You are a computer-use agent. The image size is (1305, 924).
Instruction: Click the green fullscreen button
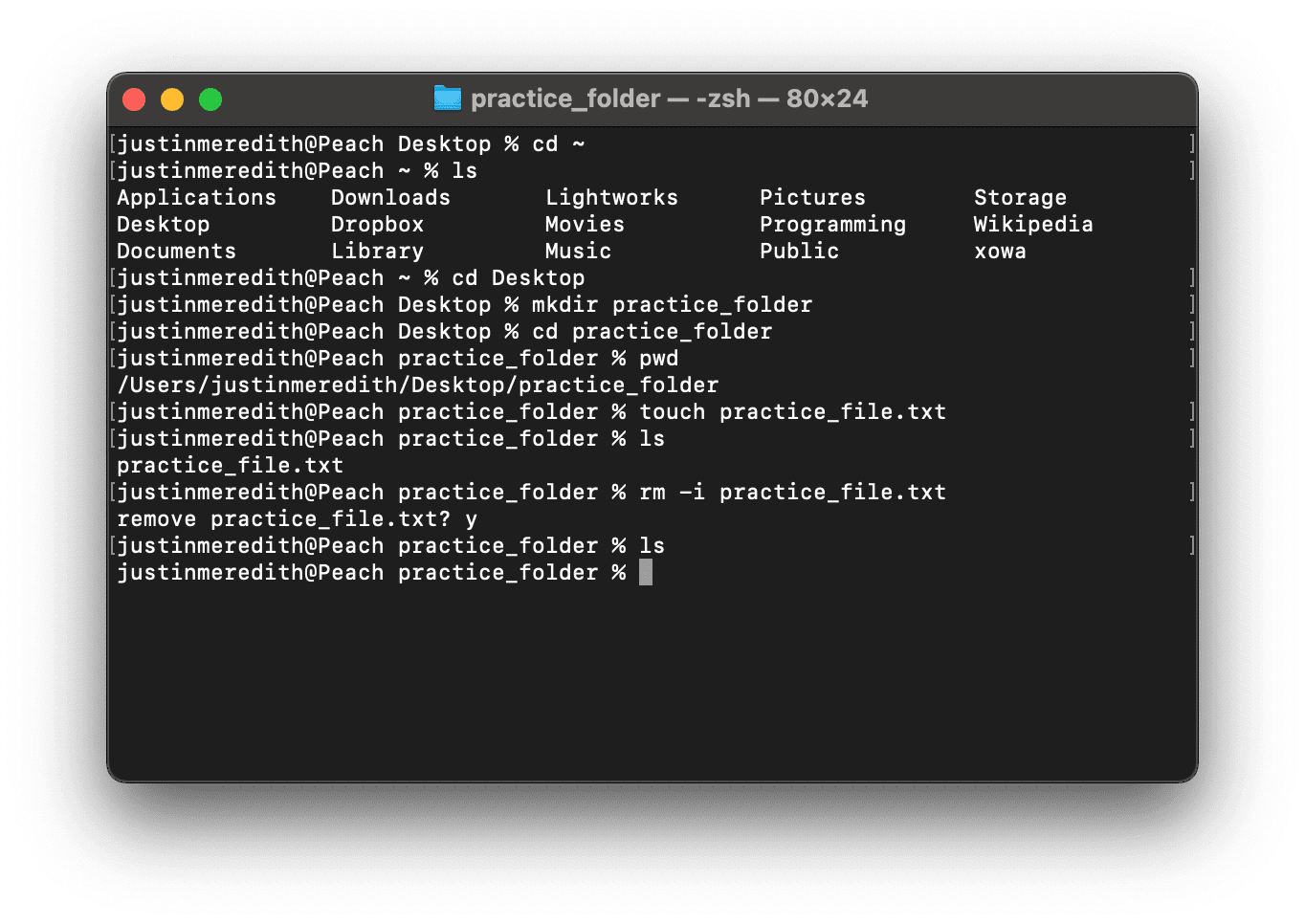click(210, 99)
